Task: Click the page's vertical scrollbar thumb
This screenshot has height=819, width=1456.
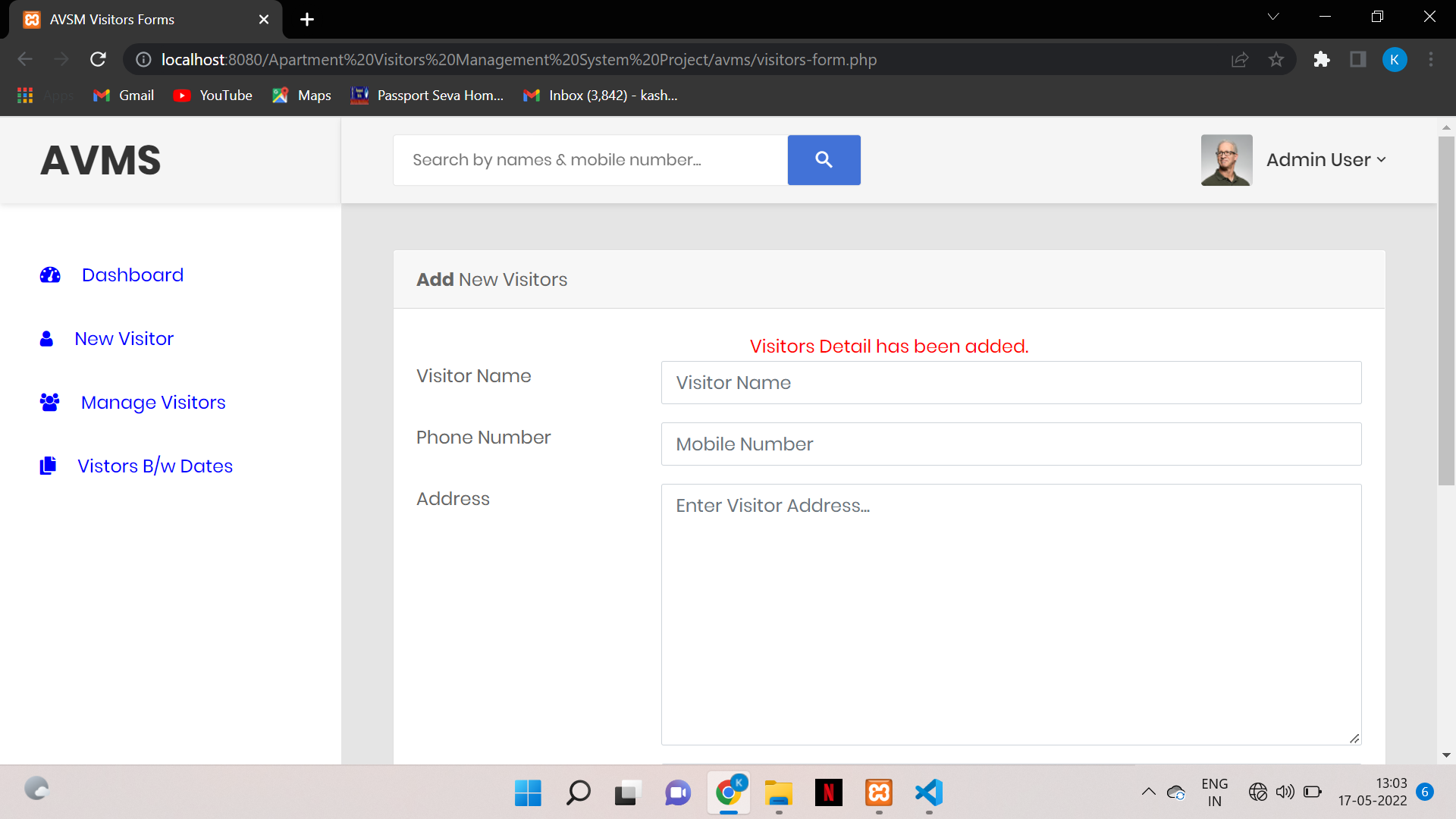Action: point(1446,311)
